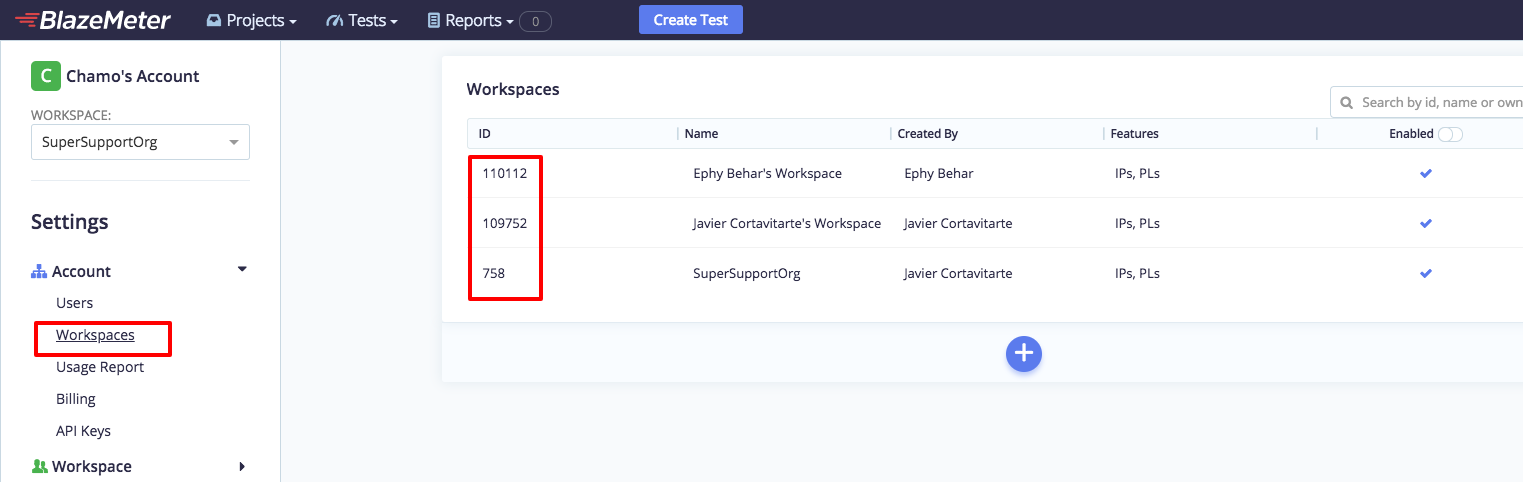Click the green C account avatar
The image size is (1523, 482).
45,76
